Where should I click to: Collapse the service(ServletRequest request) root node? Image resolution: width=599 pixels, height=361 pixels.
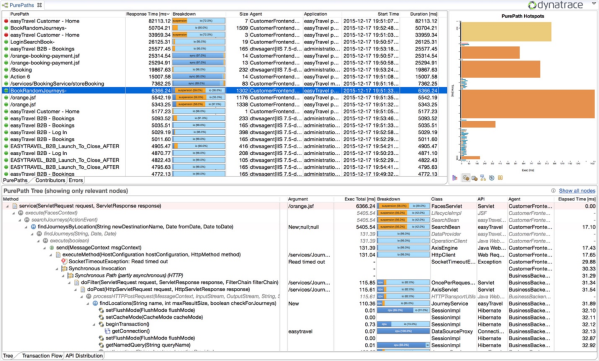click(x=7, y=206)
